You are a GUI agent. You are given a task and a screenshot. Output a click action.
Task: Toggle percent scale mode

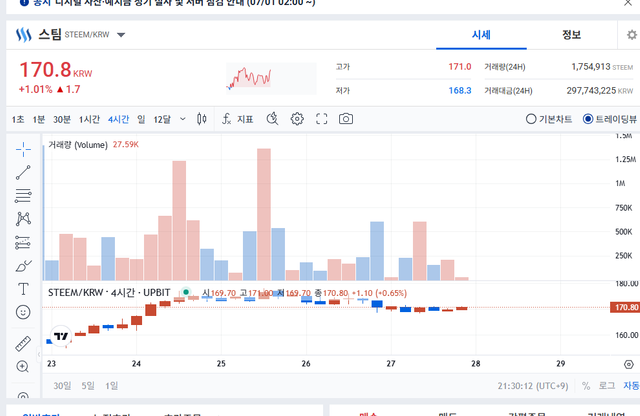(586, 386)
